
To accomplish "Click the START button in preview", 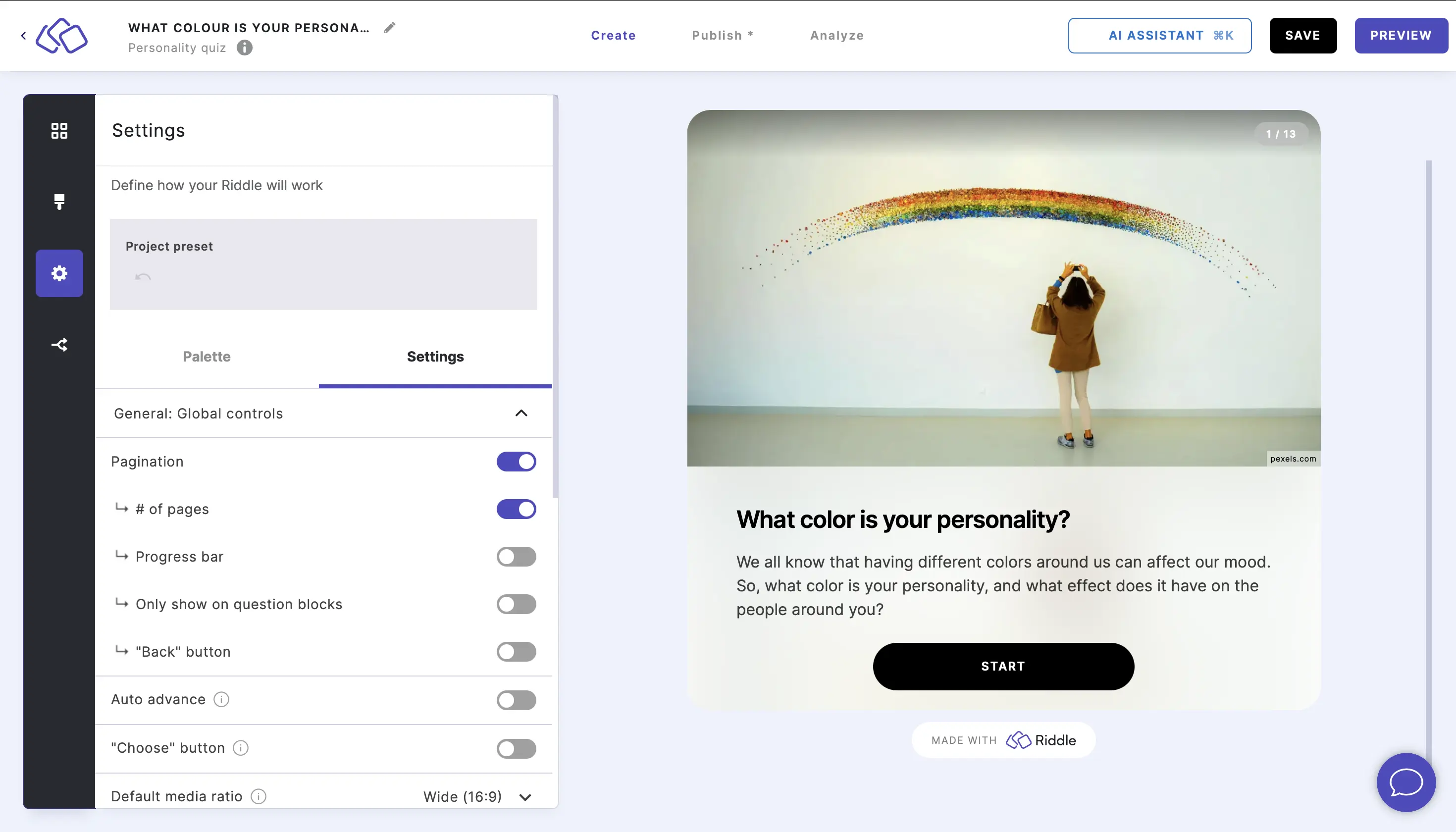I will click(x=1003, y=666).
